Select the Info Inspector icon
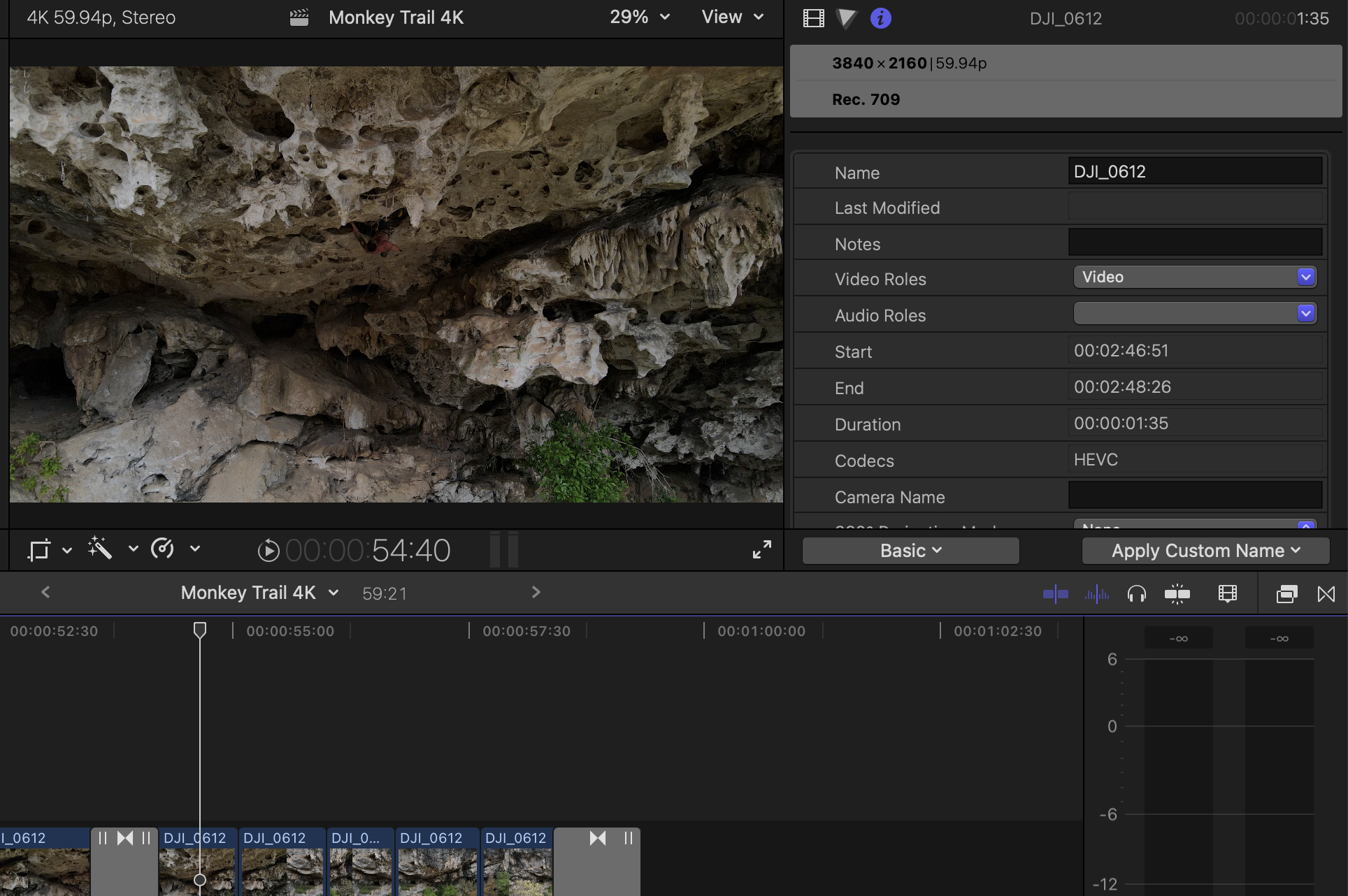The height and width of the screenshot is (896, 1348). (880, 18)
